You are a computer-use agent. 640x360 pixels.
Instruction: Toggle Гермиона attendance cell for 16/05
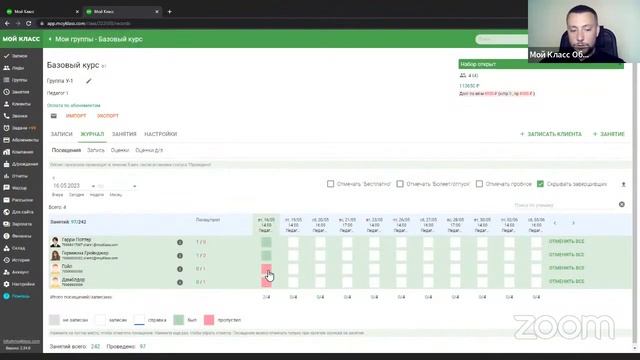tap(266, 256)
